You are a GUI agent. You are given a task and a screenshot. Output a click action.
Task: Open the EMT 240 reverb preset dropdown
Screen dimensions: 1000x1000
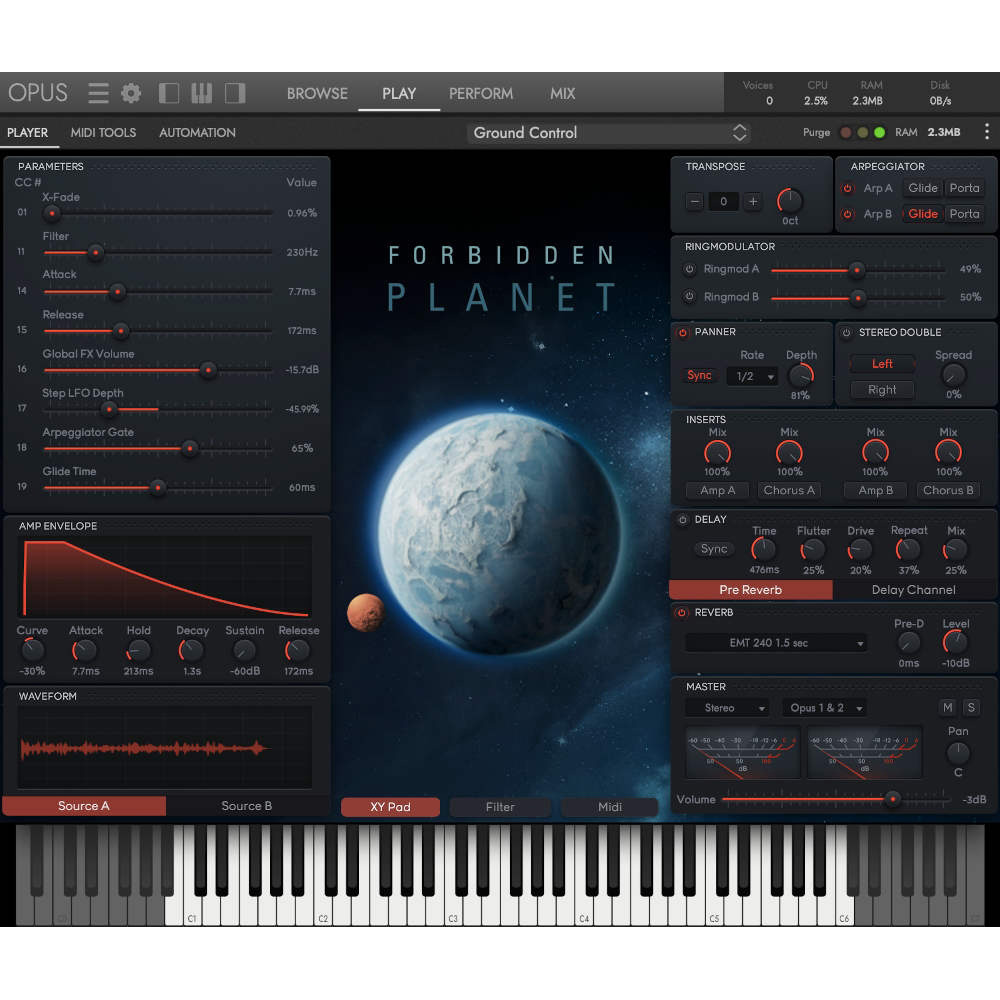(x=776, y=643)
